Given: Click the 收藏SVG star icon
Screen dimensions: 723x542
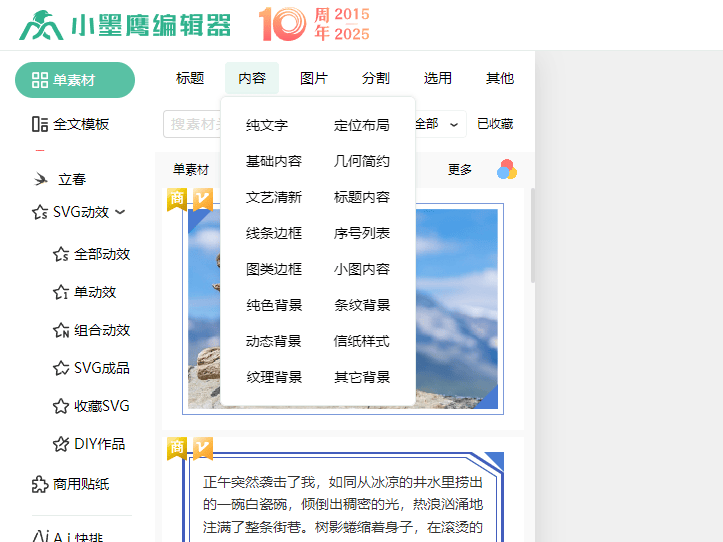Looking at the screenshot, I should coord(60,406).
